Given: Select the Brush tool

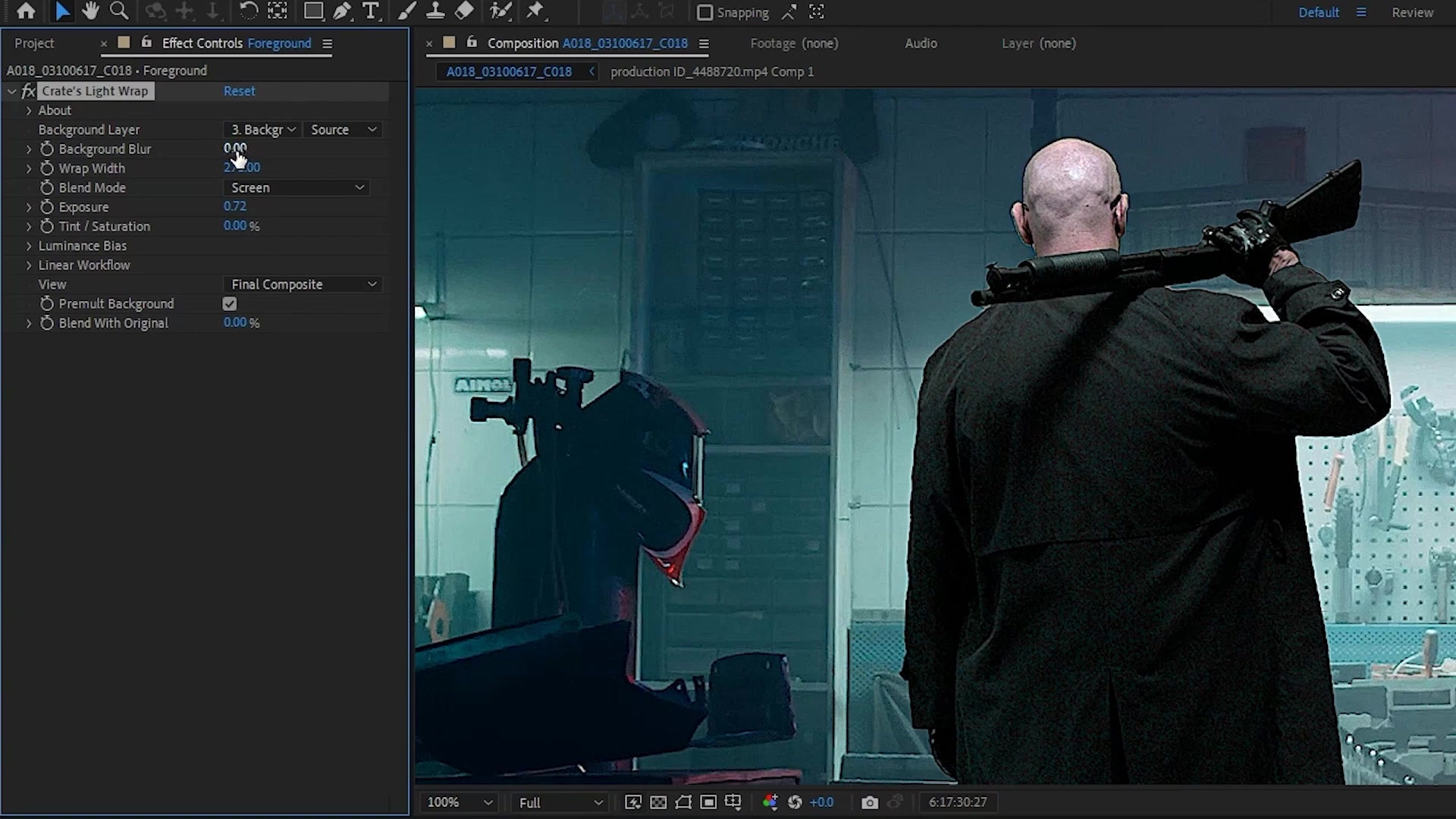Looking at the screenshot, I should tap(407, 11).
